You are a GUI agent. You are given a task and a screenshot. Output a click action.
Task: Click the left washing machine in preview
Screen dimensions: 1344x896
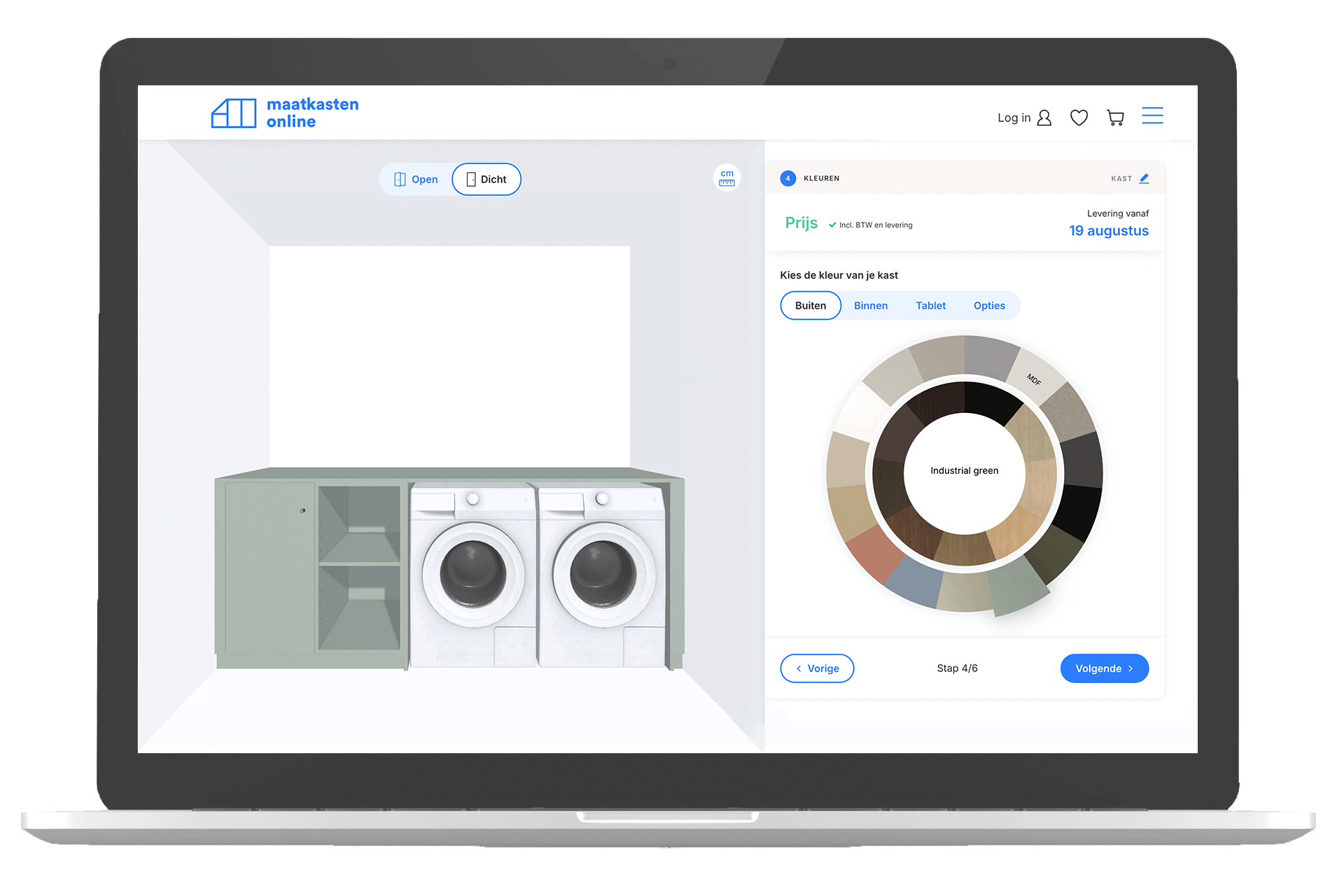point(473,574)
